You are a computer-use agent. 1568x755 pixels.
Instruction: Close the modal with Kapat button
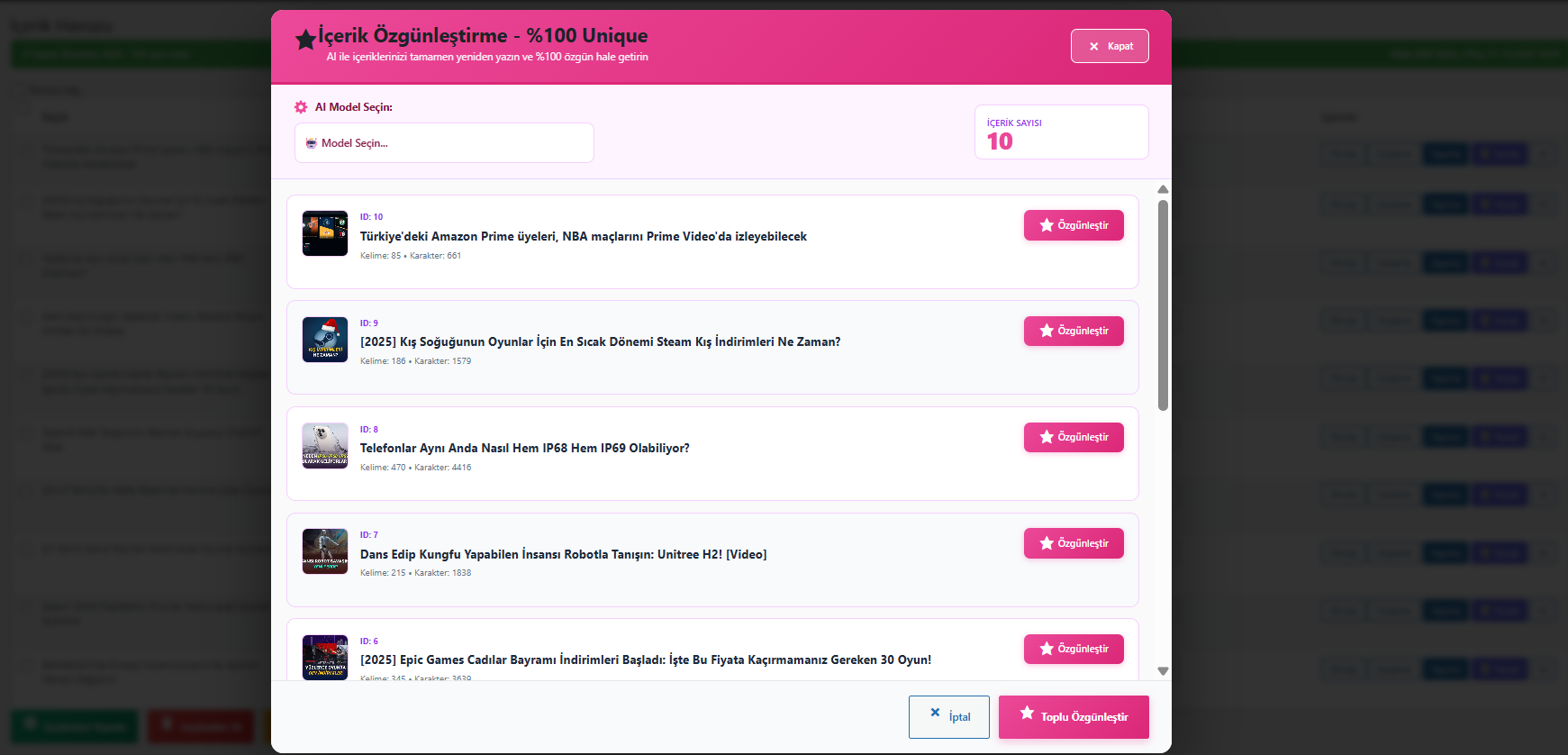click(1110, 46)
